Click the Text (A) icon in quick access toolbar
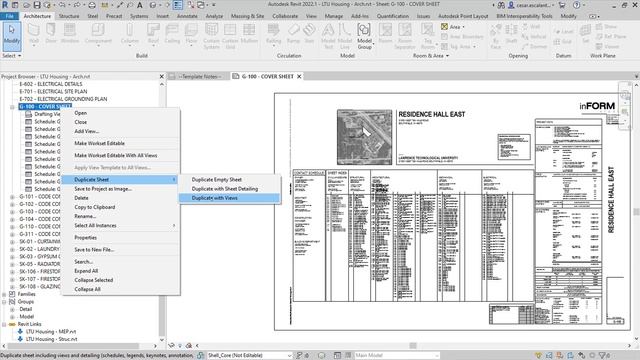The width and height of the screenshot is (640, 360). coord(140,5)
